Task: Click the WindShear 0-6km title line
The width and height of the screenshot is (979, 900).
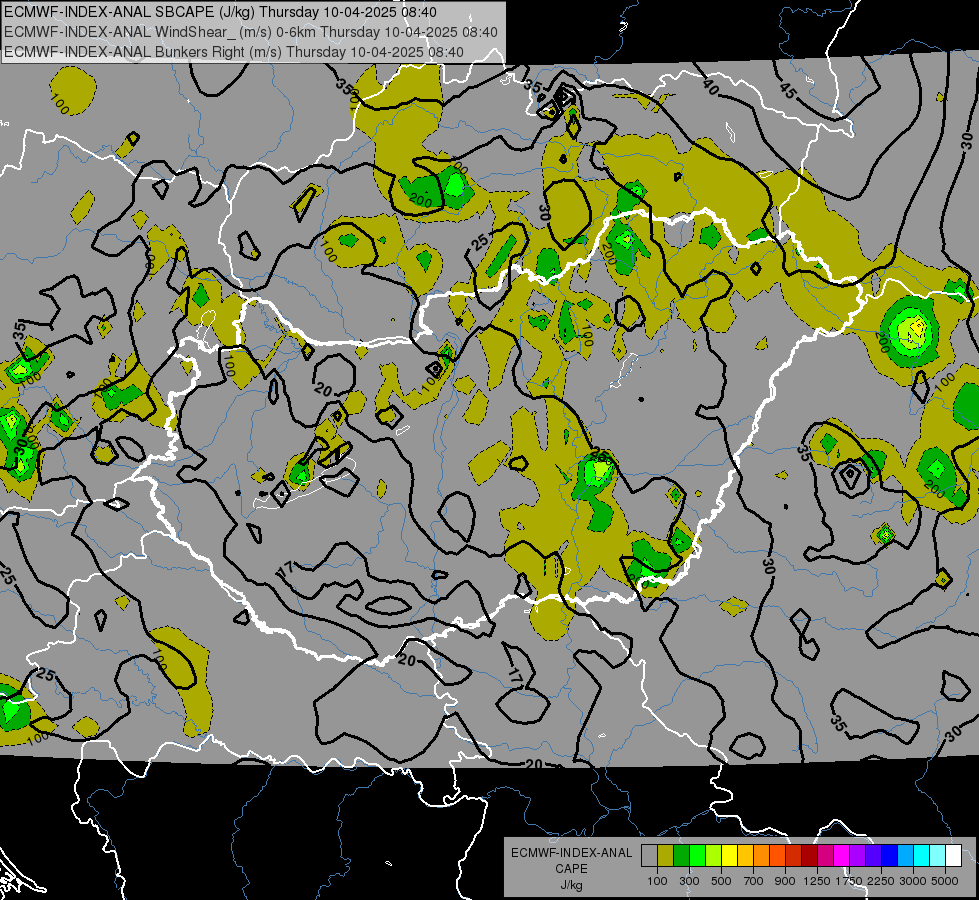Action: [x=250, y=32]
